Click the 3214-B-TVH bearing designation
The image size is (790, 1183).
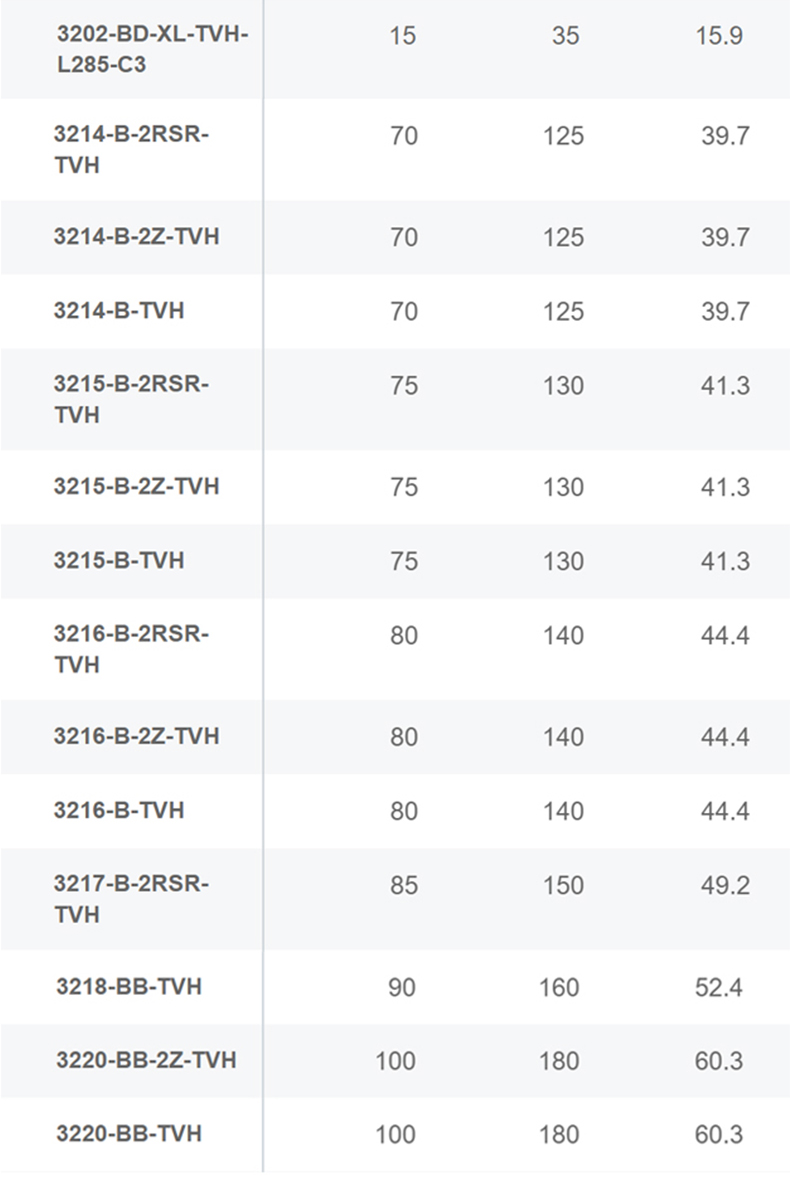(119, 311)
